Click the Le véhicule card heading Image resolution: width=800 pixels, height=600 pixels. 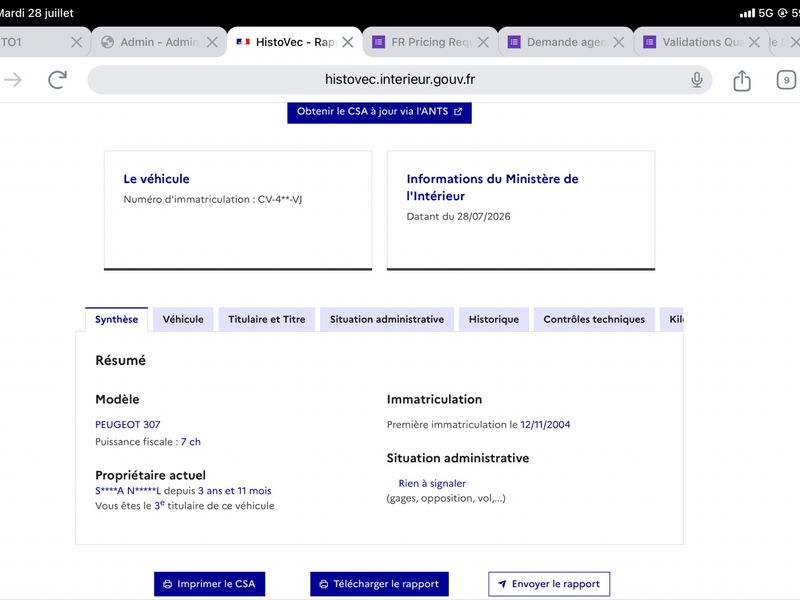coord(156,179)
